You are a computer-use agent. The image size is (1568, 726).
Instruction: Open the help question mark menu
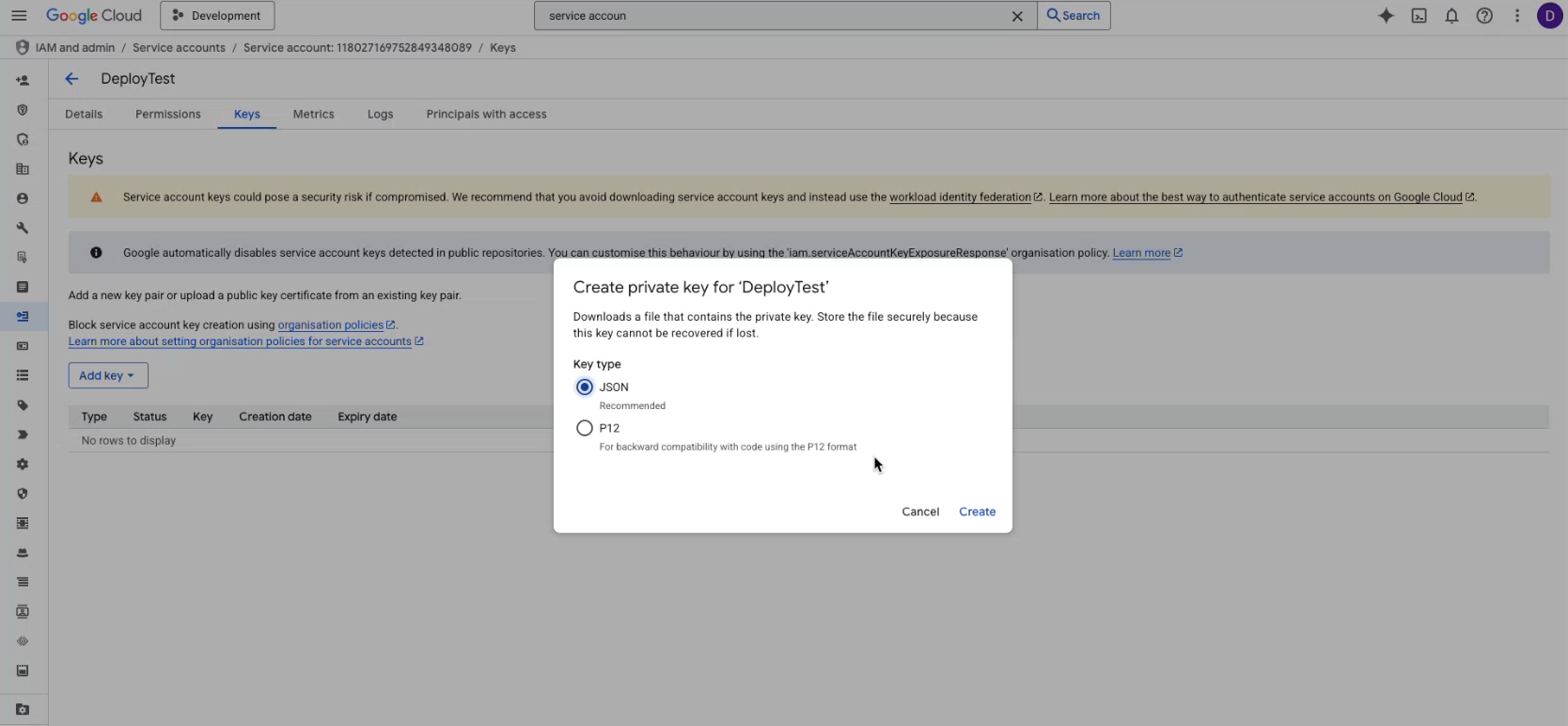click(x=1484, y=16)
